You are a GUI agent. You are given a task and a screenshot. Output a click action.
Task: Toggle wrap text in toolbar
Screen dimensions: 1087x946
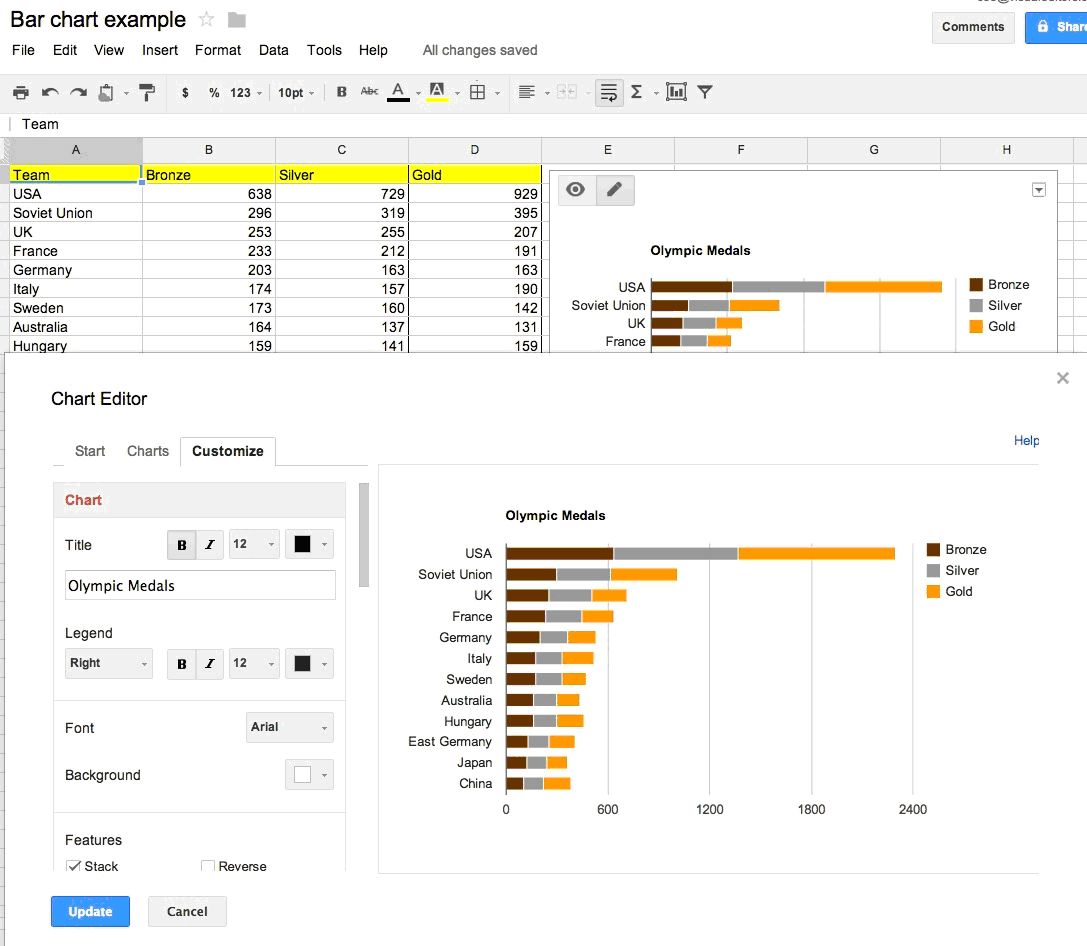click(x=609, y=92)
